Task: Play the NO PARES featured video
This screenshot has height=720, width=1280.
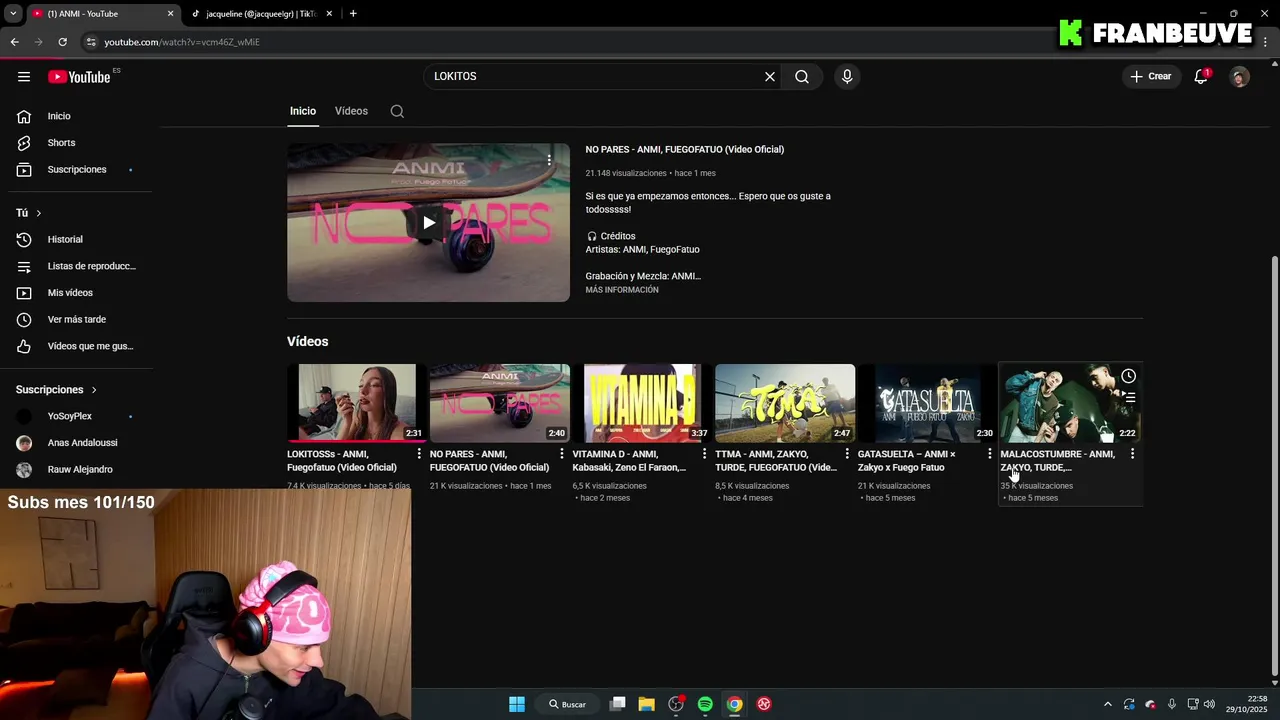Action: click(428, 223)
